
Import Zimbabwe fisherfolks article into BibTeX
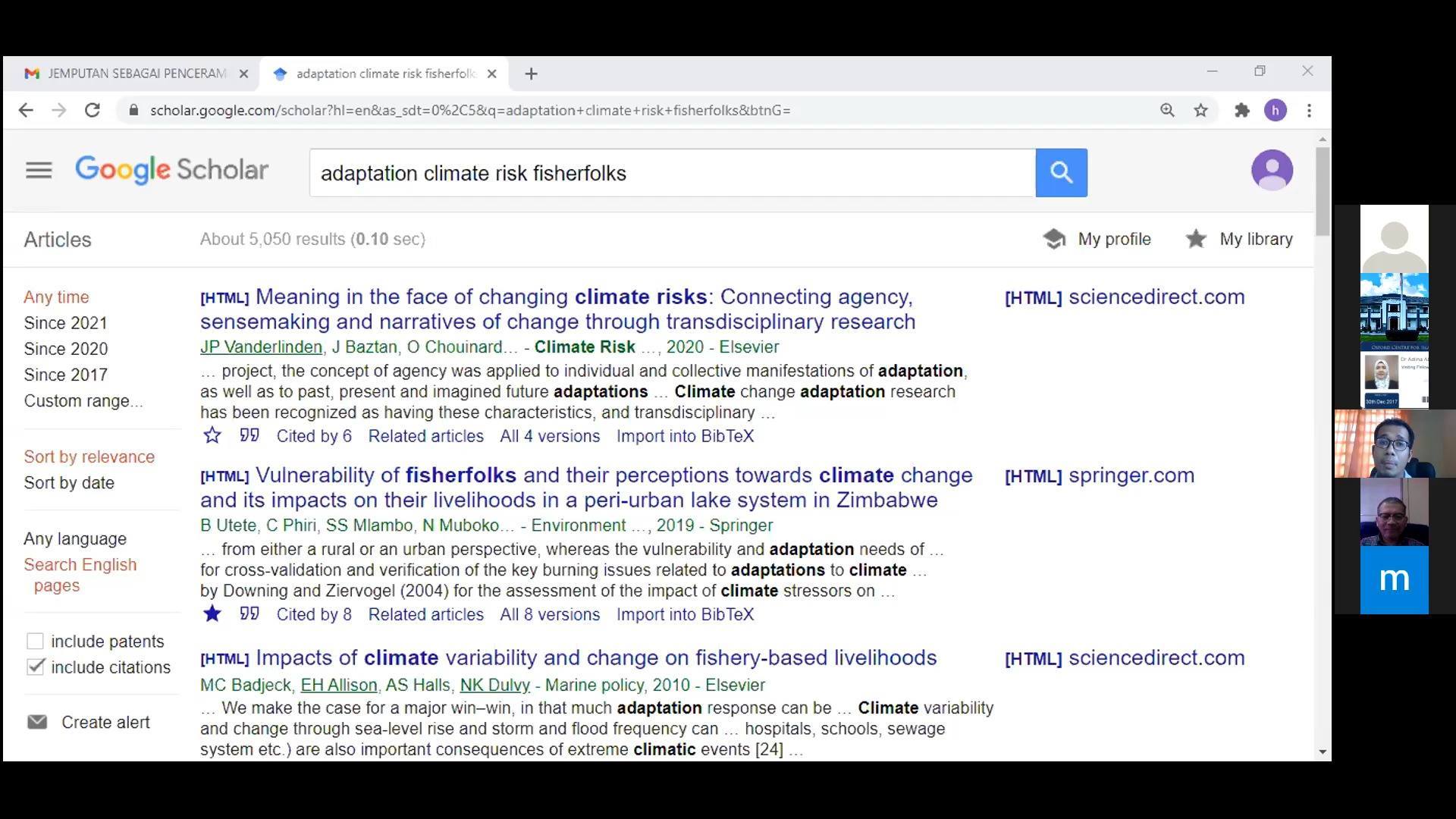point(685,614)
